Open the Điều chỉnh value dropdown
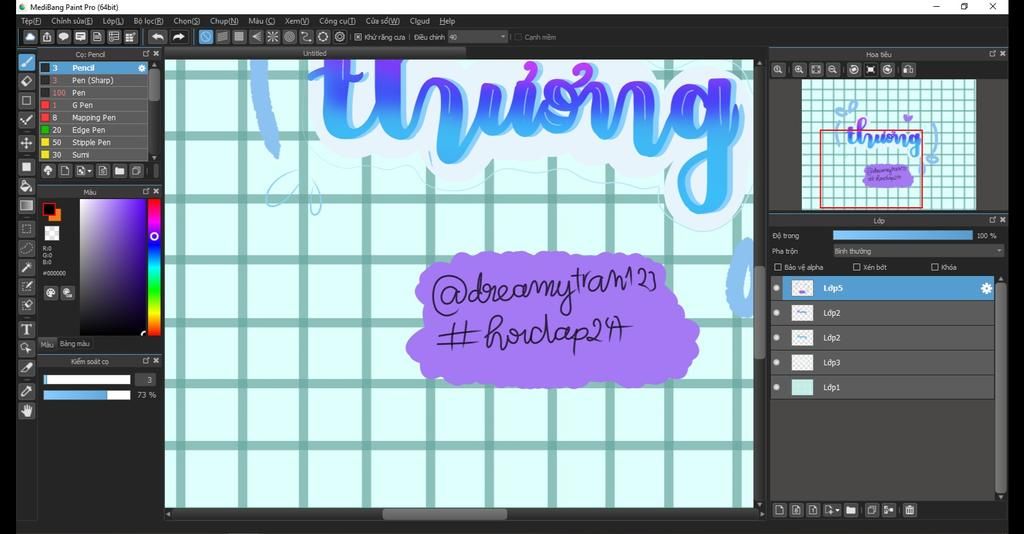Image resolution: width=1024 pixels, height=534 pixels. point(477,37)
